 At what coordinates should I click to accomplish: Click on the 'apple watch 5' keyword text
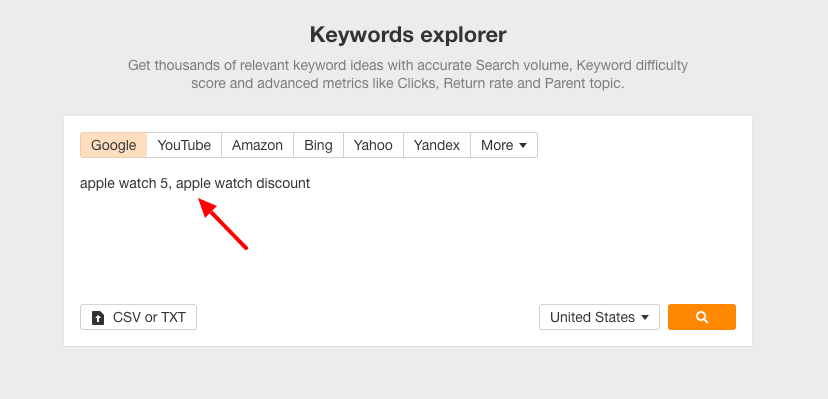coord(125,184)
